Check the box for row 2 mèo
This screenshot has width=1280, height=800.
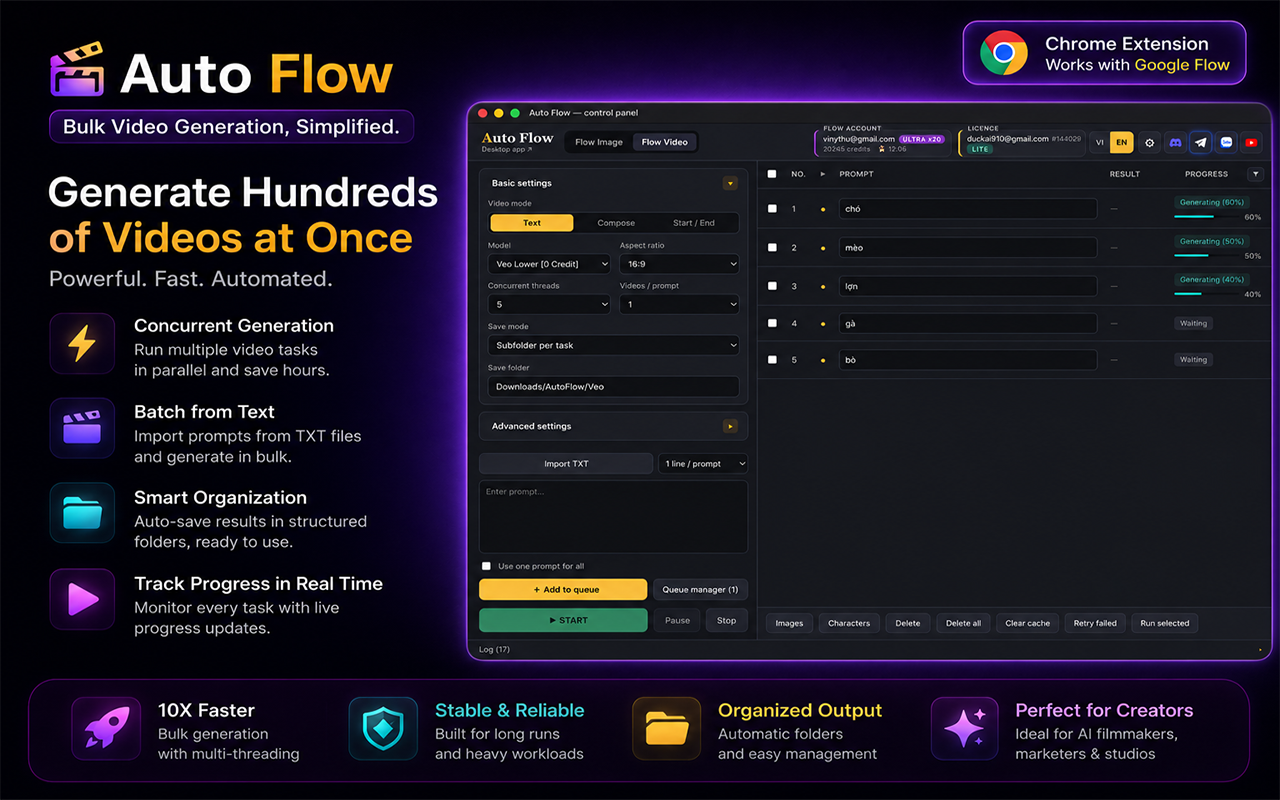[771, 247]
